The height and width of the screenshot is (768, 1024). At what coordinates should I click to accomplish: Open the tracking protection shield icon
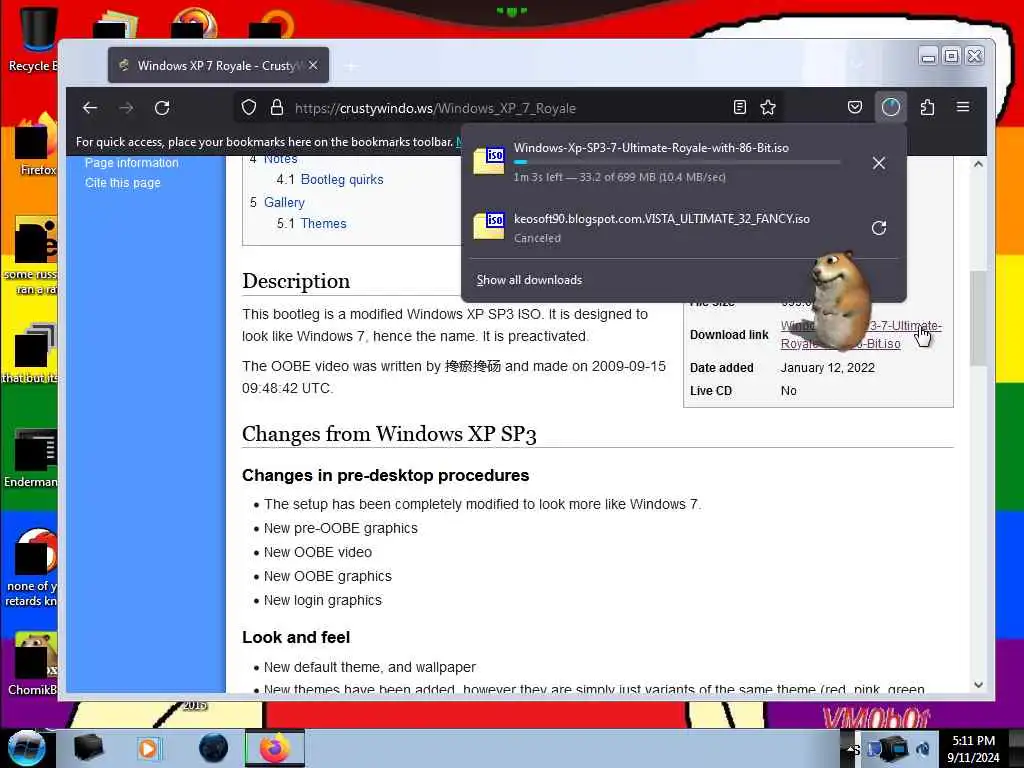pos(249,108)
